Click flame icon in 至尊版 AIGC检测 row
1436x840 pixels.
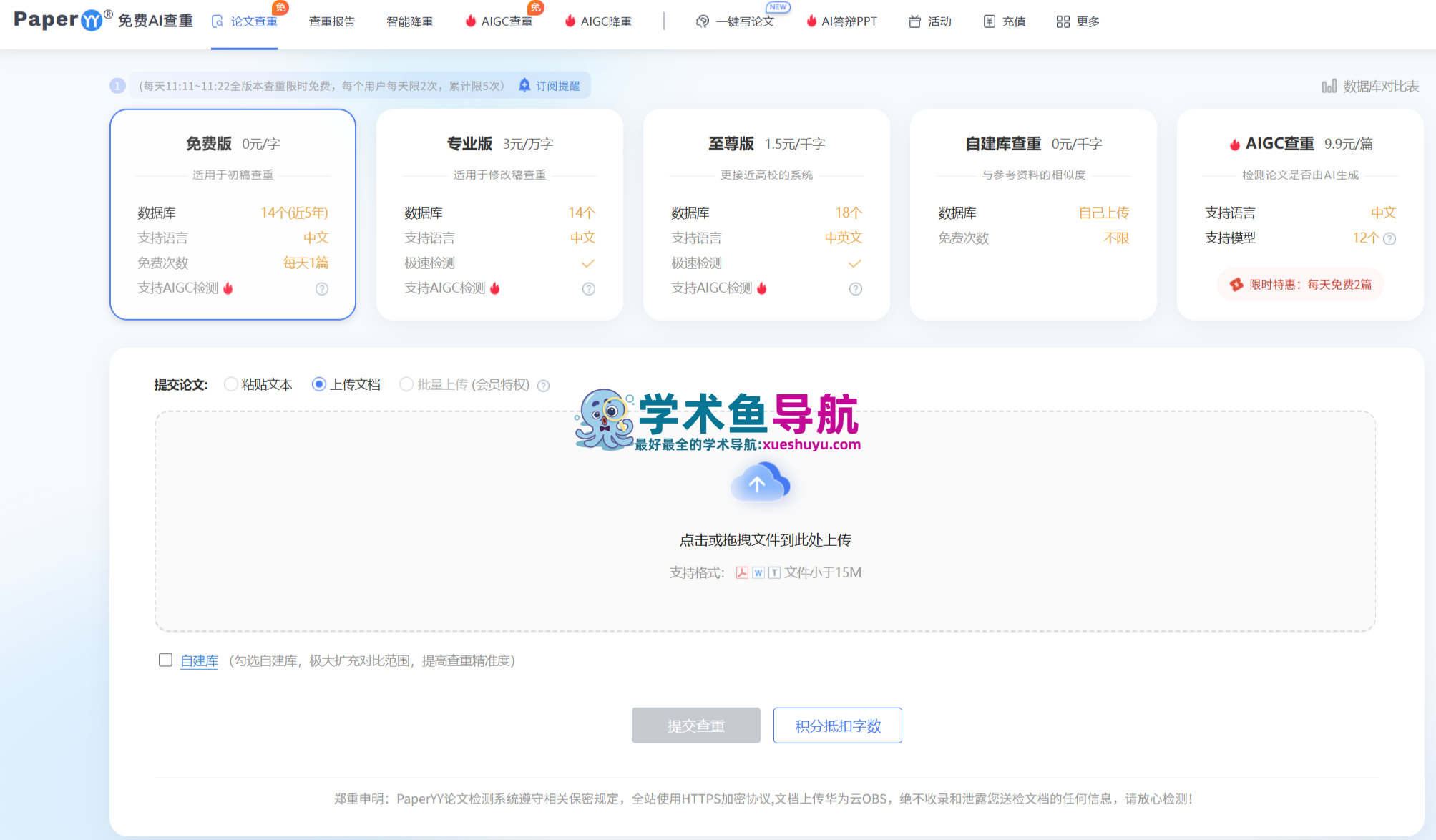(x=762, y=288)
